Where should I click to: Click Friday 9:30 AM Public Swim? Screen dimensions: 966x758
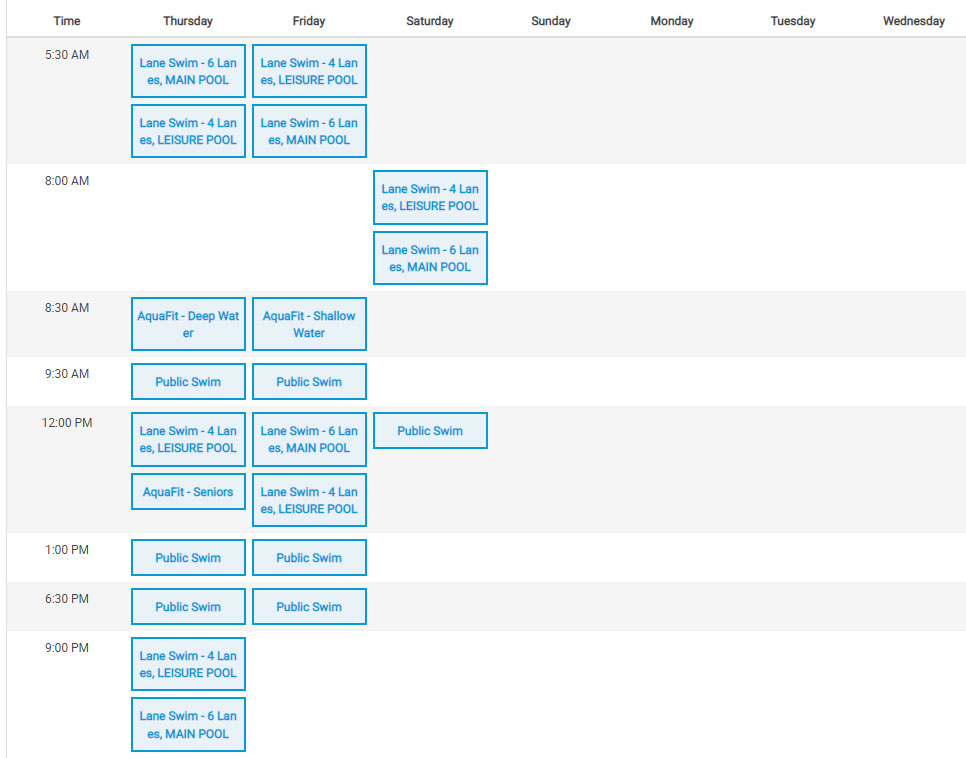(309, 381)
